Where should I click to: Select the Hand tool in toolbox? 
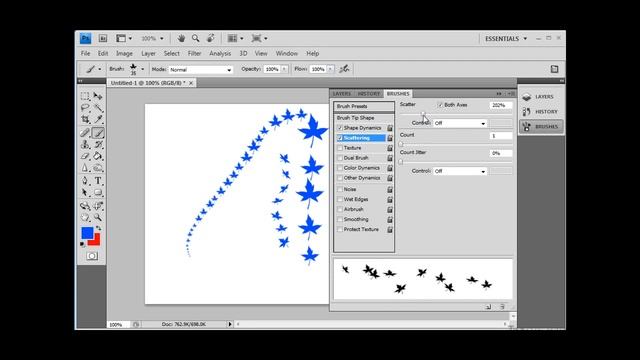point(85,218)
